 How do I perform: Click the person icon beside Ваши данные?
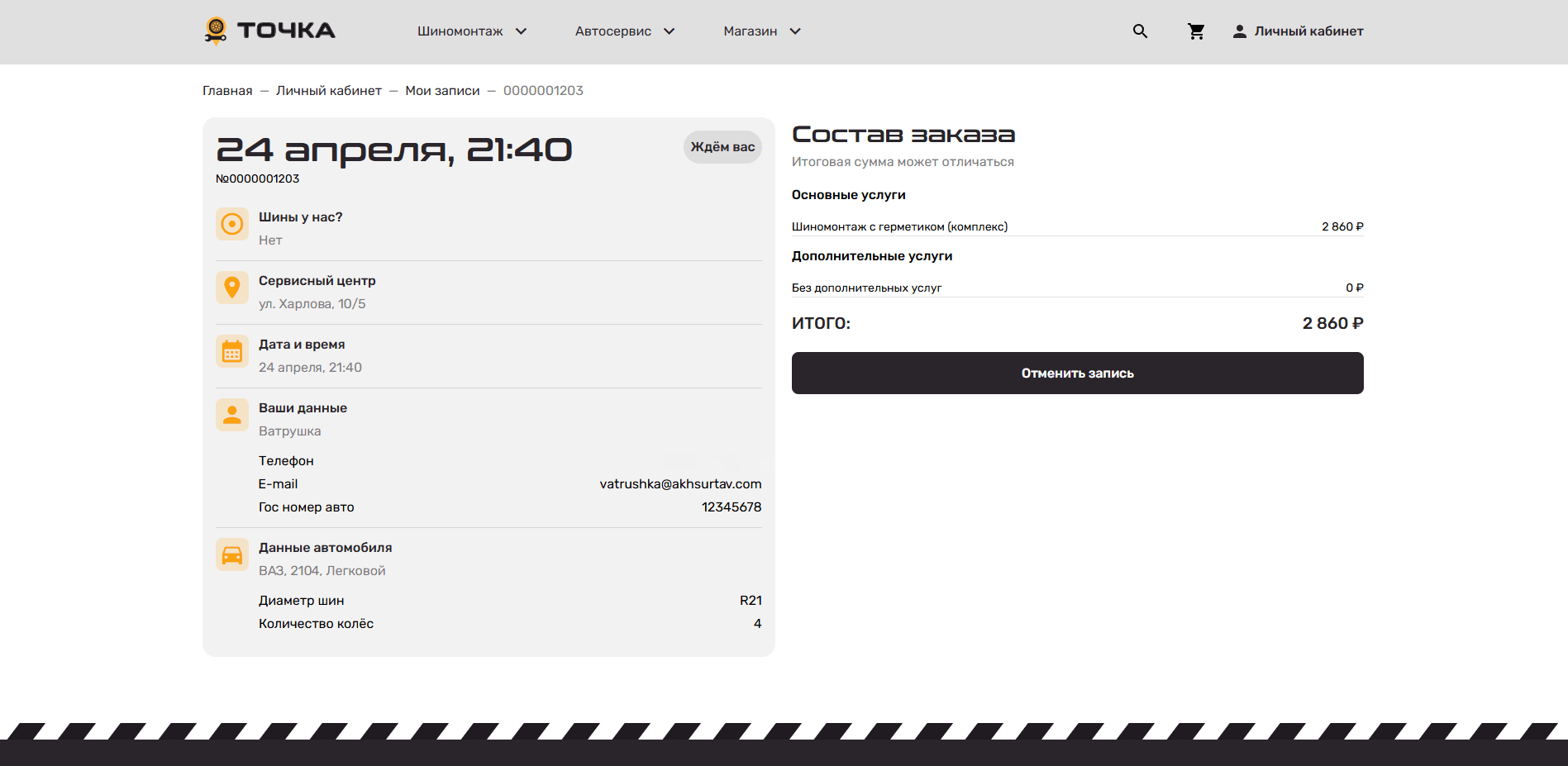click(232, 415)
